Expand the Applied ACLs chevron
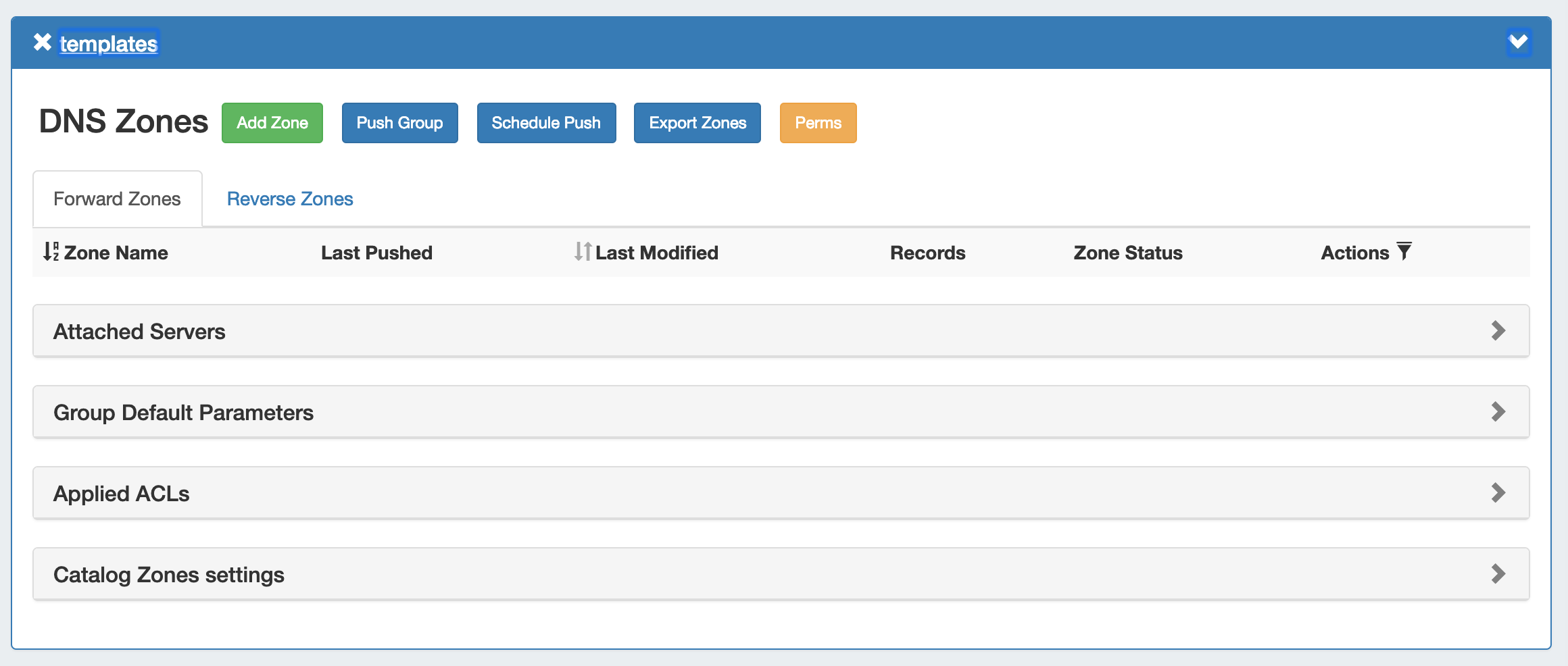Screen dimensions: 1568x666 click(1498, 493)
